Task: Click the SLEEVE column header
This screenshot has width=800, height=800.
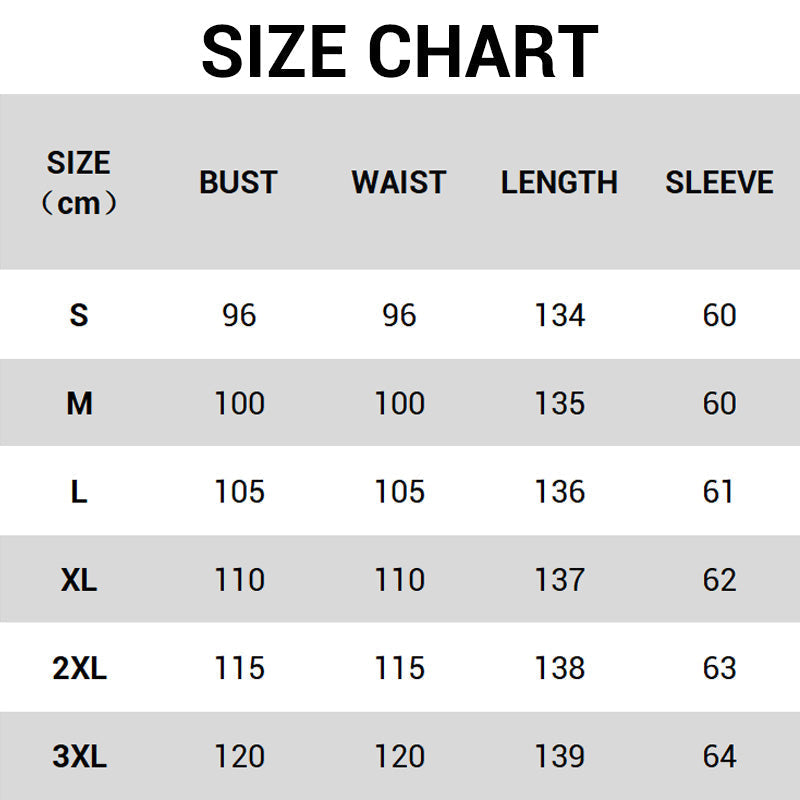Action: click(719, 182)
